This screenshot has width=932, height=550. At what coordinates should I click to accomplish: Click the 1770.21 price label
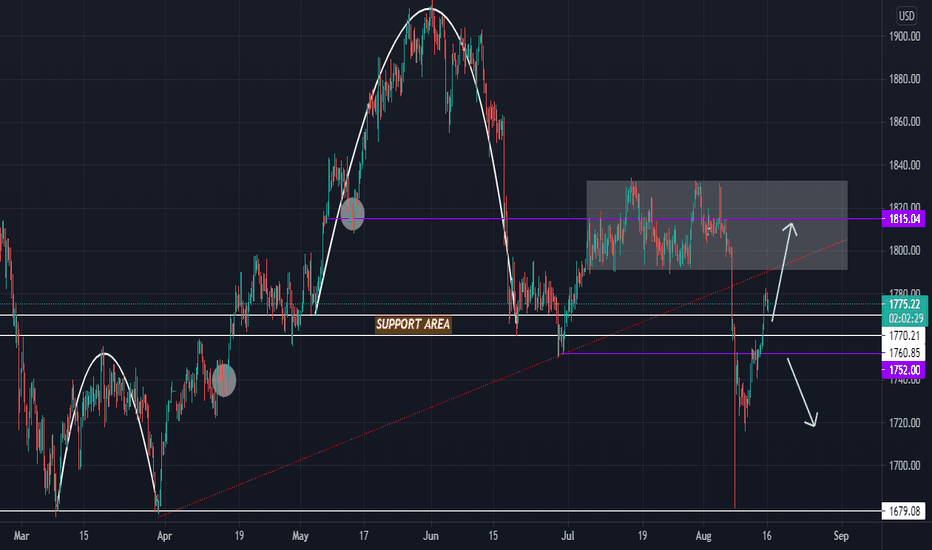pos(903,336)
